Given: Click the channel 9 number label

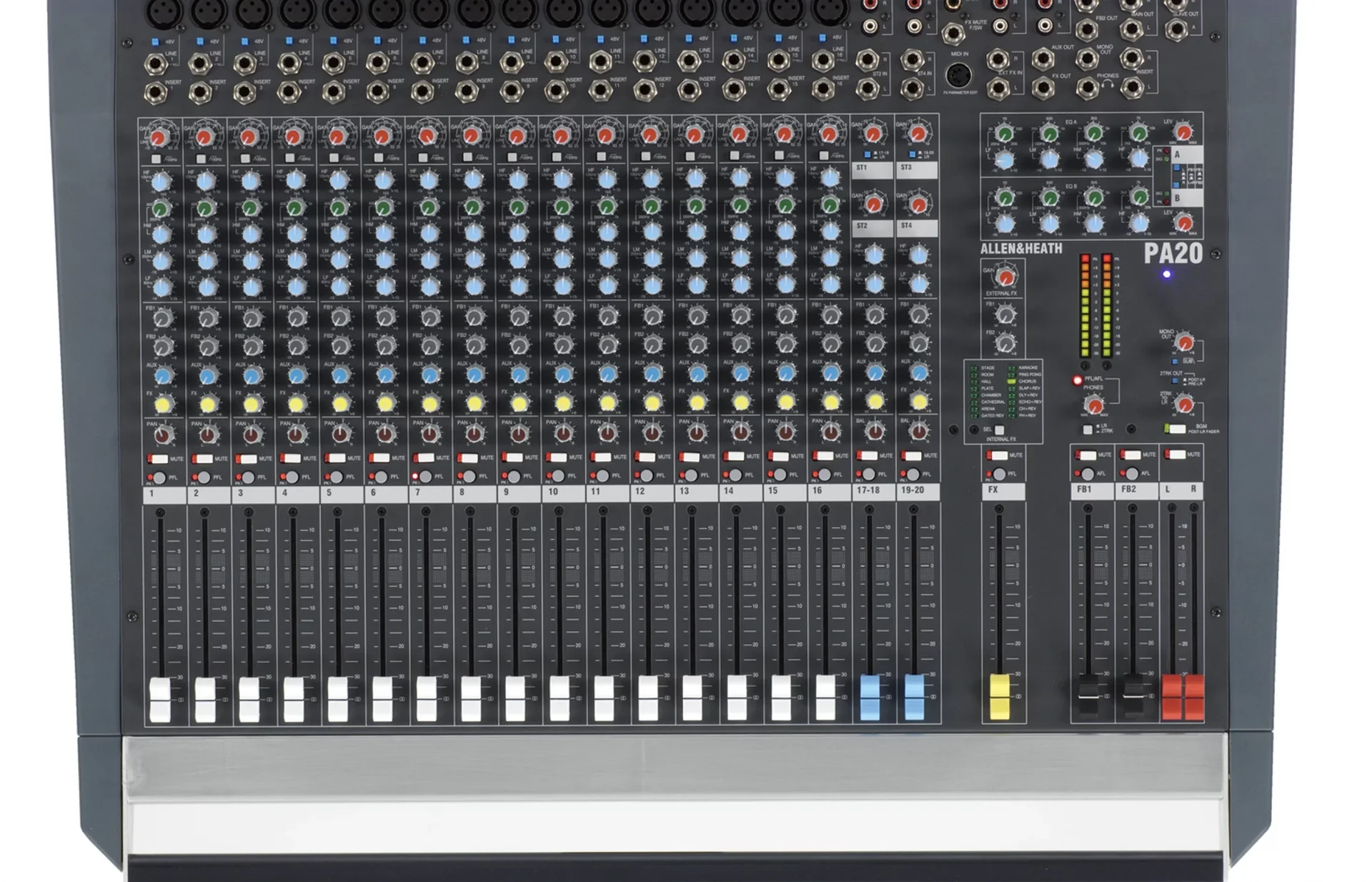Looking at the screenshot, I should click(506, 492).
